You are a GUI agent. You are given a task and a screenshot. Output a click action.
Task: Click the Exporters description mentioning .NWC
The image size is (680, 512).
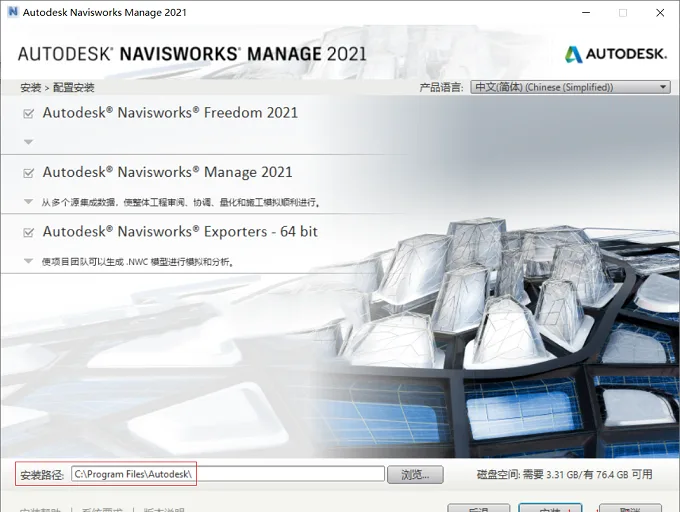click(x=138, y=261)
